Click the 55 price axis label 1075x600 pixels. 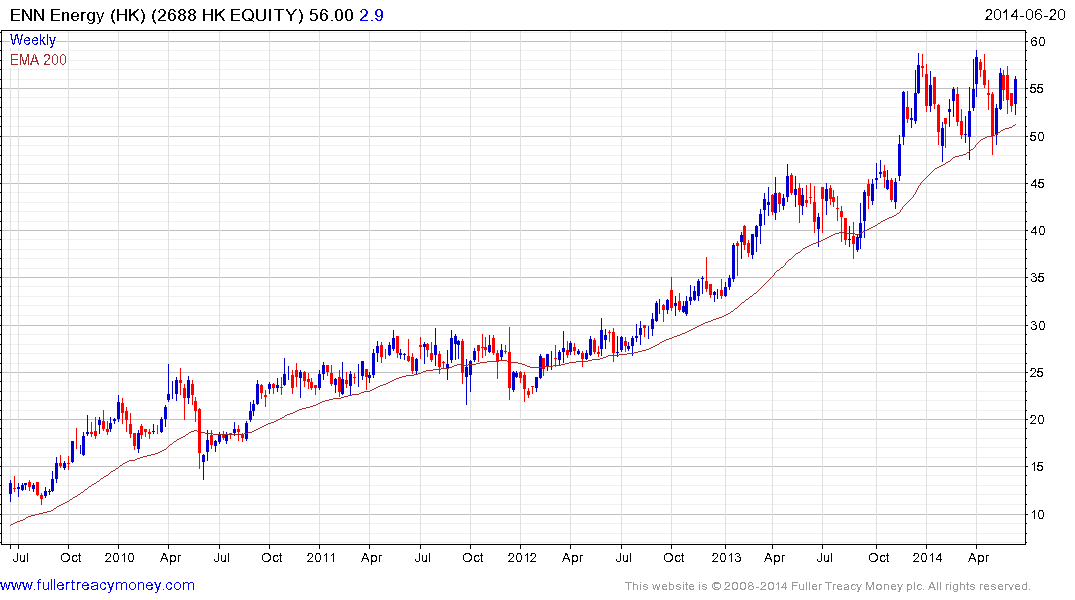coord(1038,89)
